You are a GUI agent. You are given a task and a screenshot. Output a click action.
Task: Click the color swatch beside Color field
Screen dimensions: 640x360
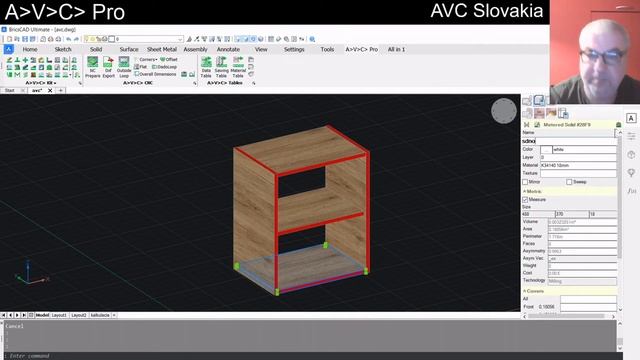(546, 150)
